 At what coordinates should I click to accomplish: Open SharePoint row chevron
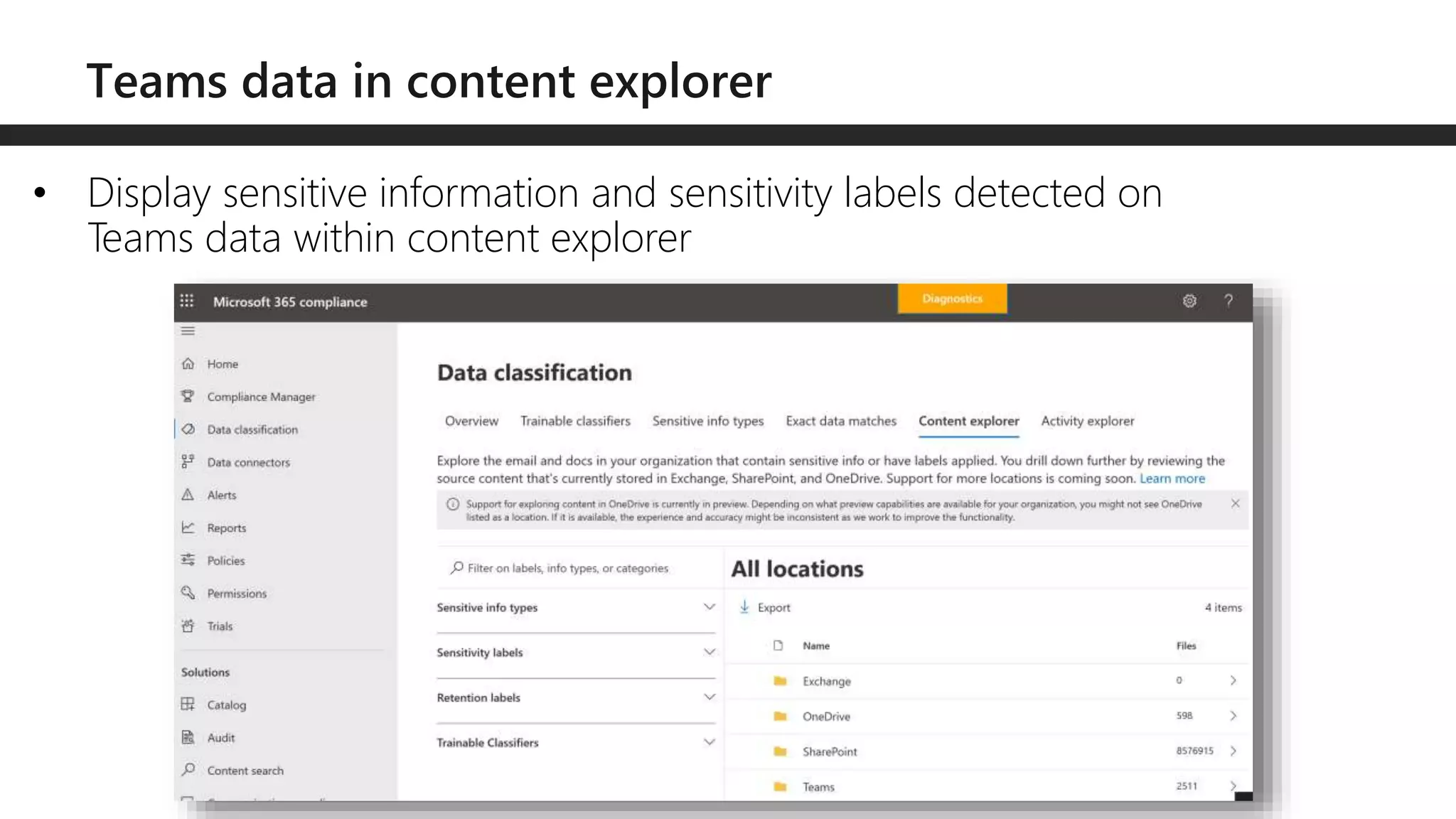(1233, 751)
